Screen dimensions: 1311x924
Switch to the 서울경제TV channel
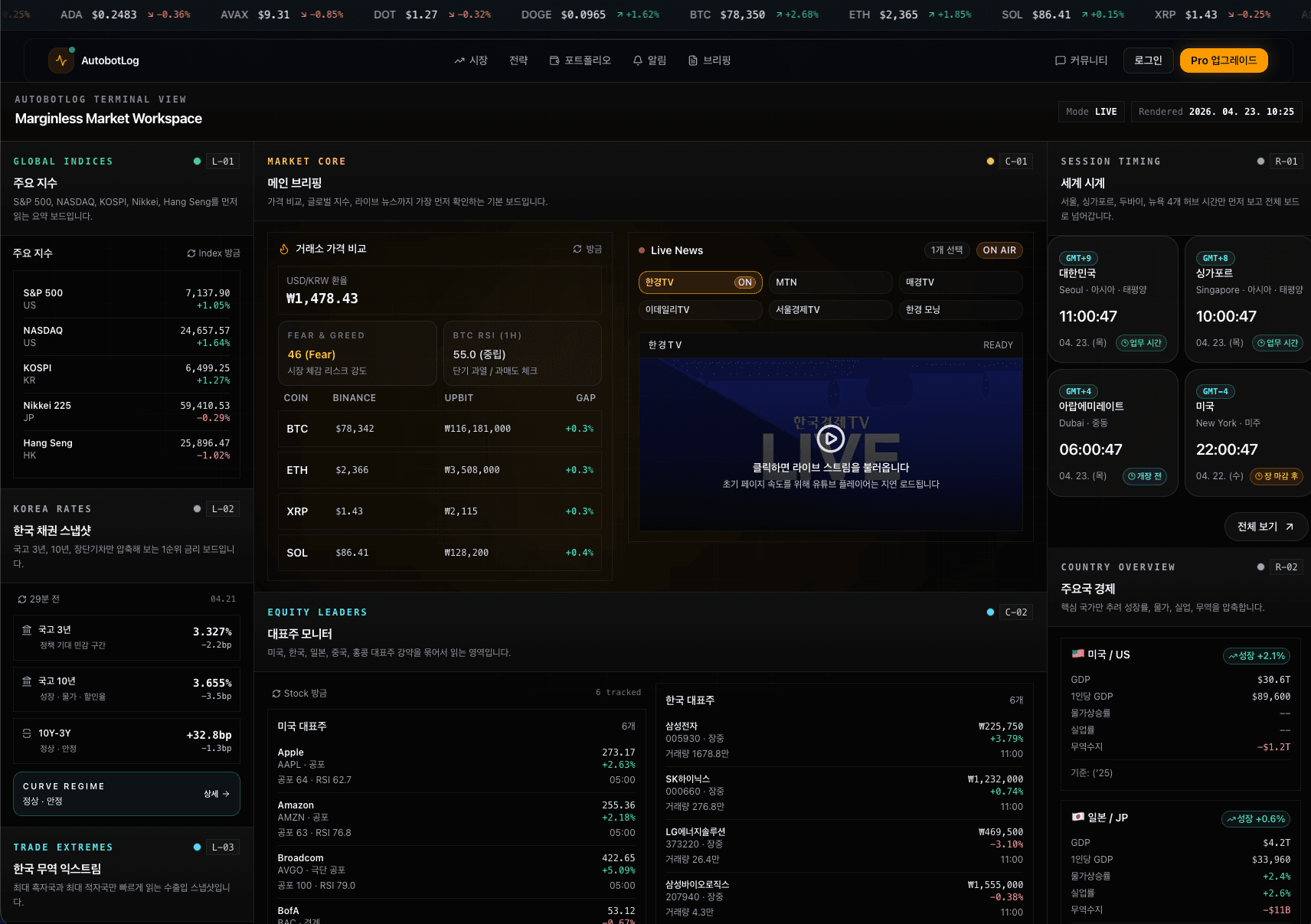pyautogui.click(x=830, y=310)
